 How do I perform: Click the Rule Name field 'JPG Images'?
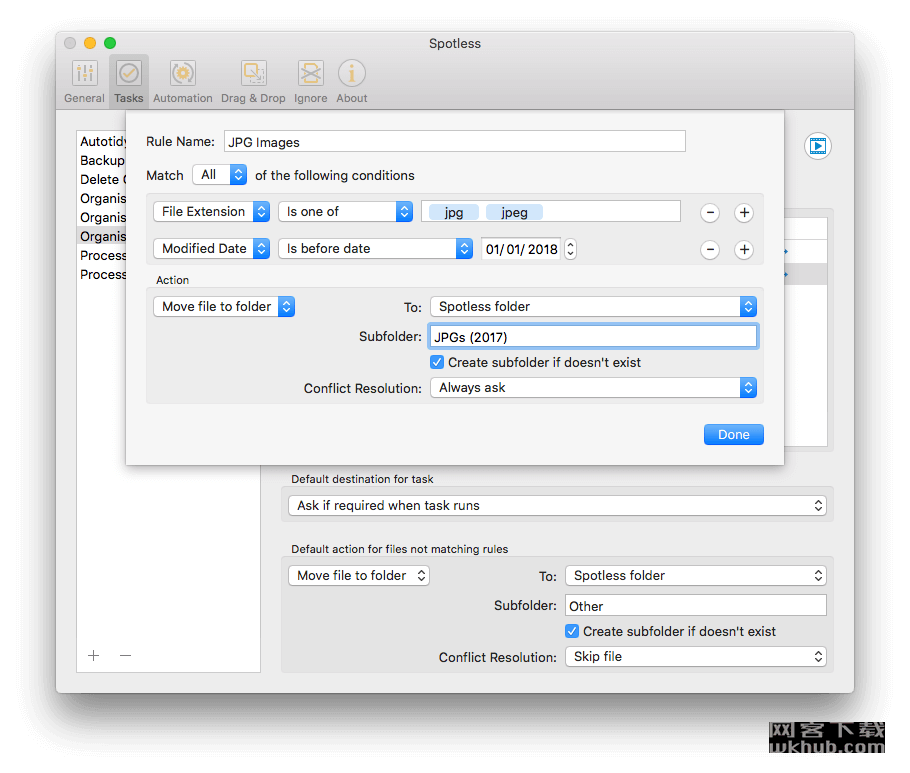454,142
